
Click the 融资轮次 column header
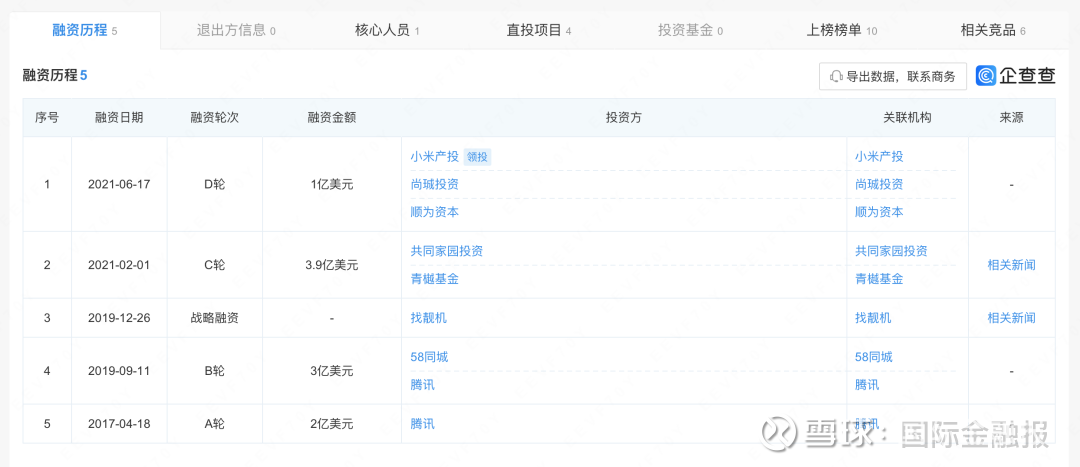point(214,117)
